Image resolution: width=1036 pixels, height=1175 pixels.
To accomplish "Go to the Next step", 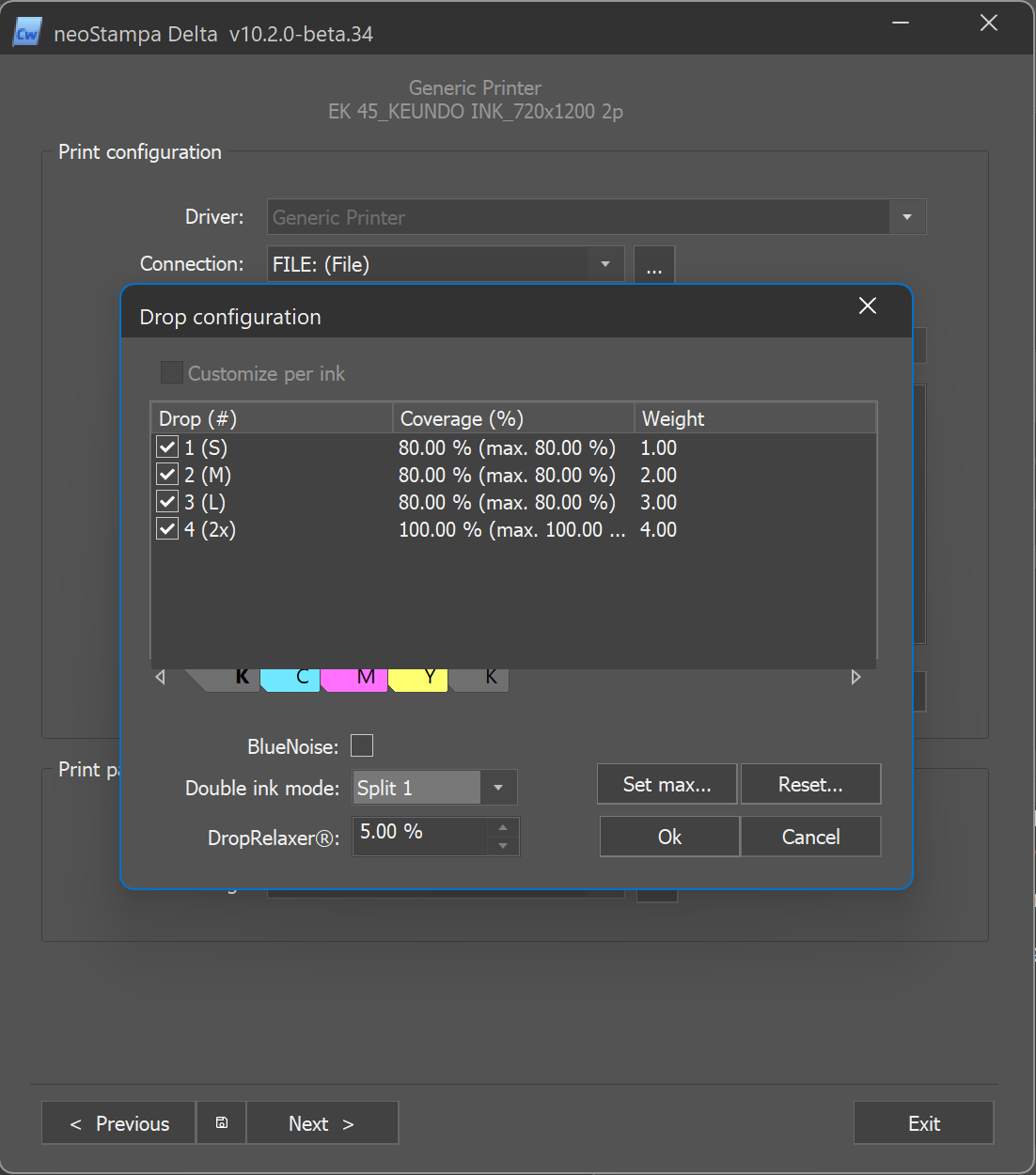I will click(322, 1122).
